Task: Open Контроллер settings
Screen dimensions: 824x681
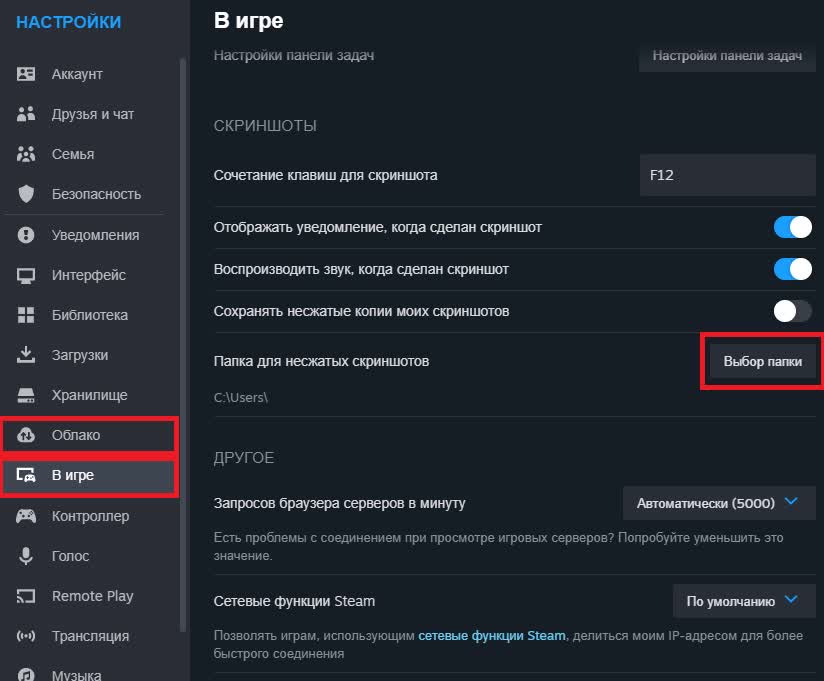Action: pos(89,516)
